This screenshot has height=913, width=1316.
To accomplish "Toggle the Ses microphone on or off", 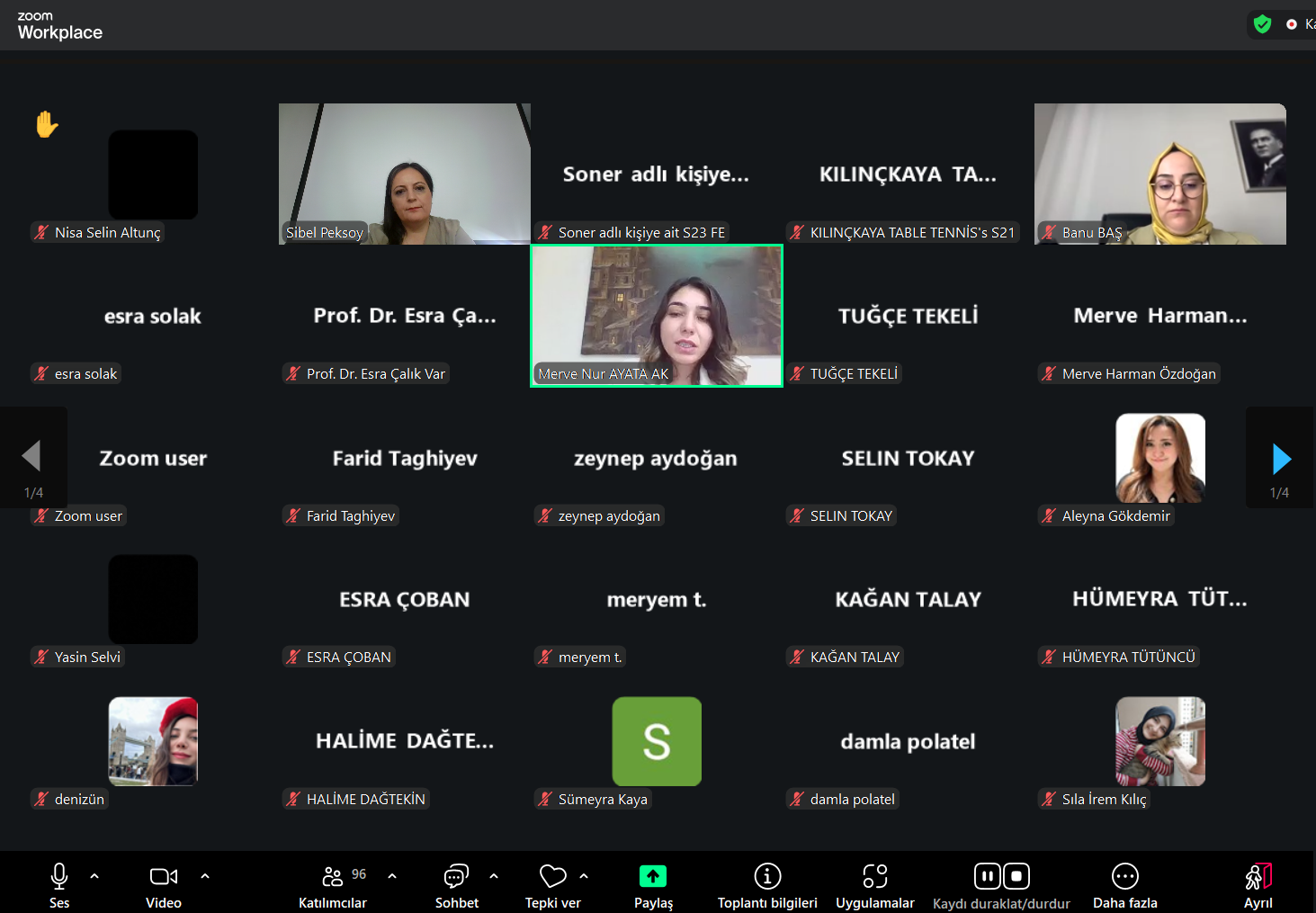I will pos(59,876).
